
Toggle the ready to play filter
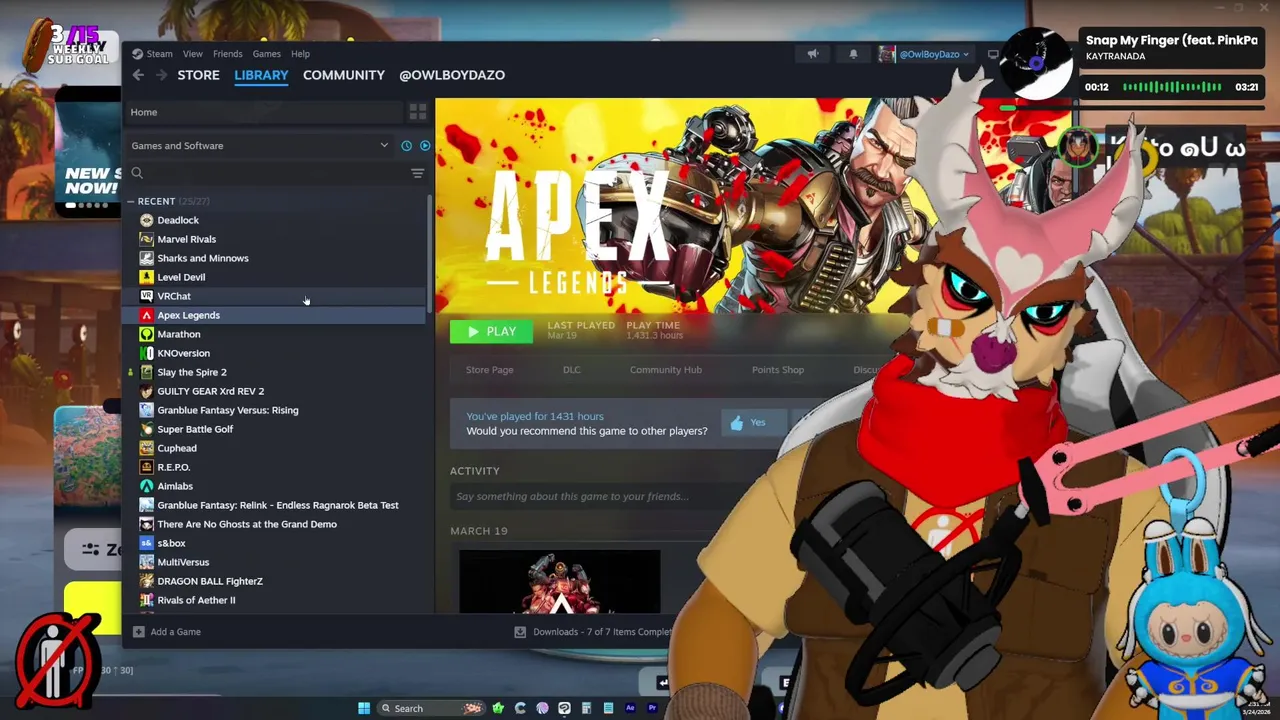[x=425, y=146]
